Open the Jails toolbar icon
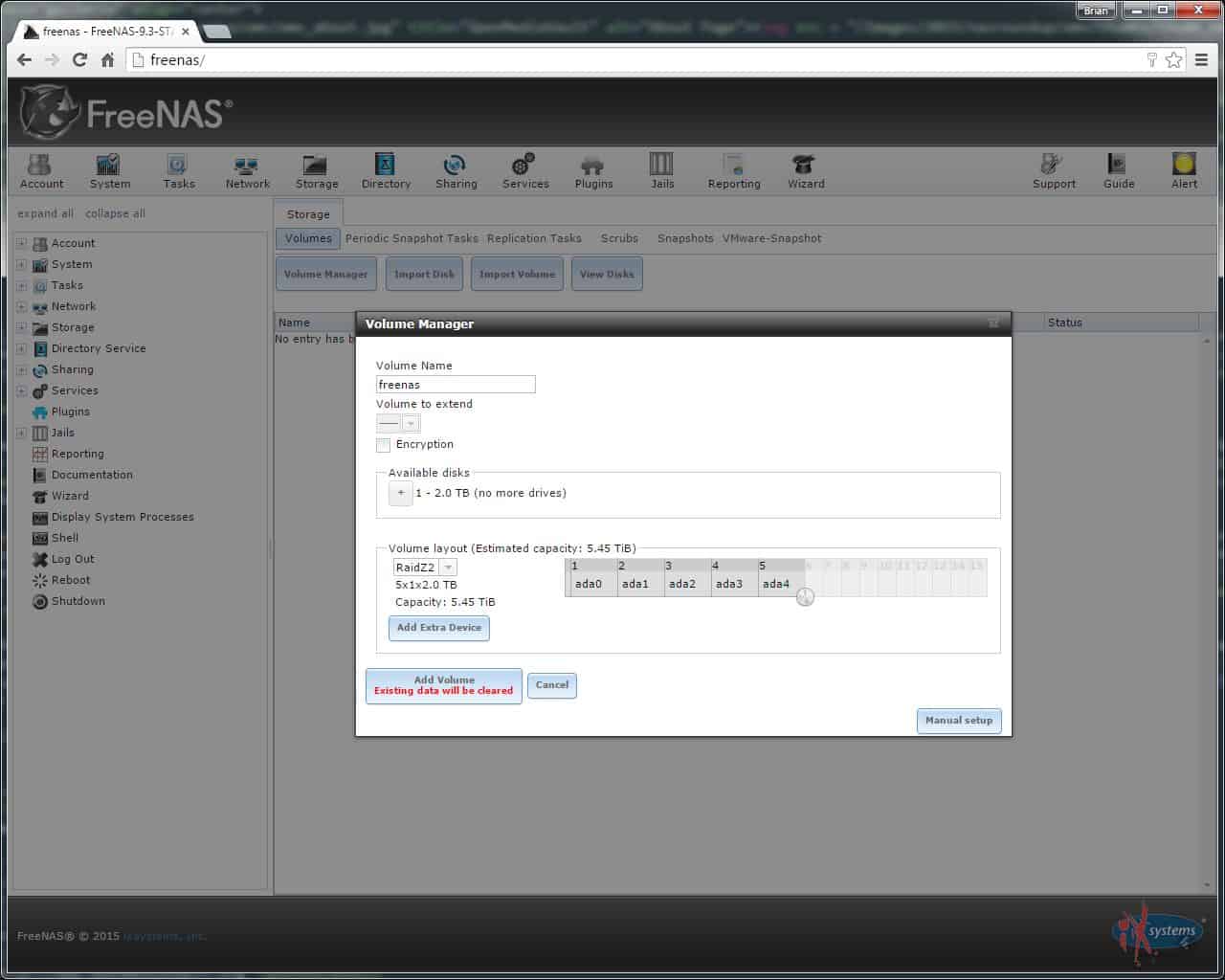The image size is (1225, 980). pyautogui.click(x=662, y=171)
